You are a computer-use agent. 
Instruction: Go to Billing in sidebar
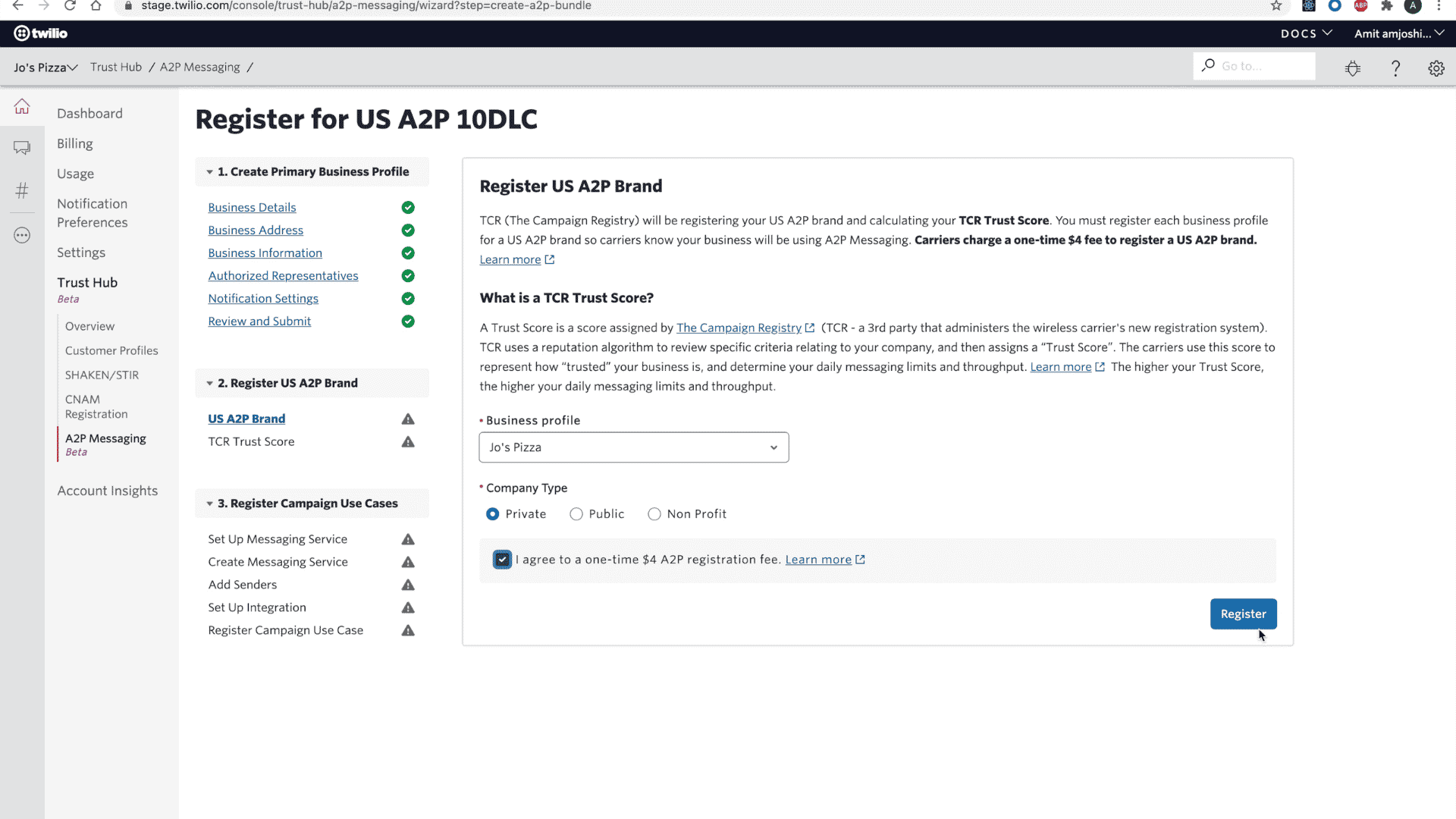[x=74, y=143]
